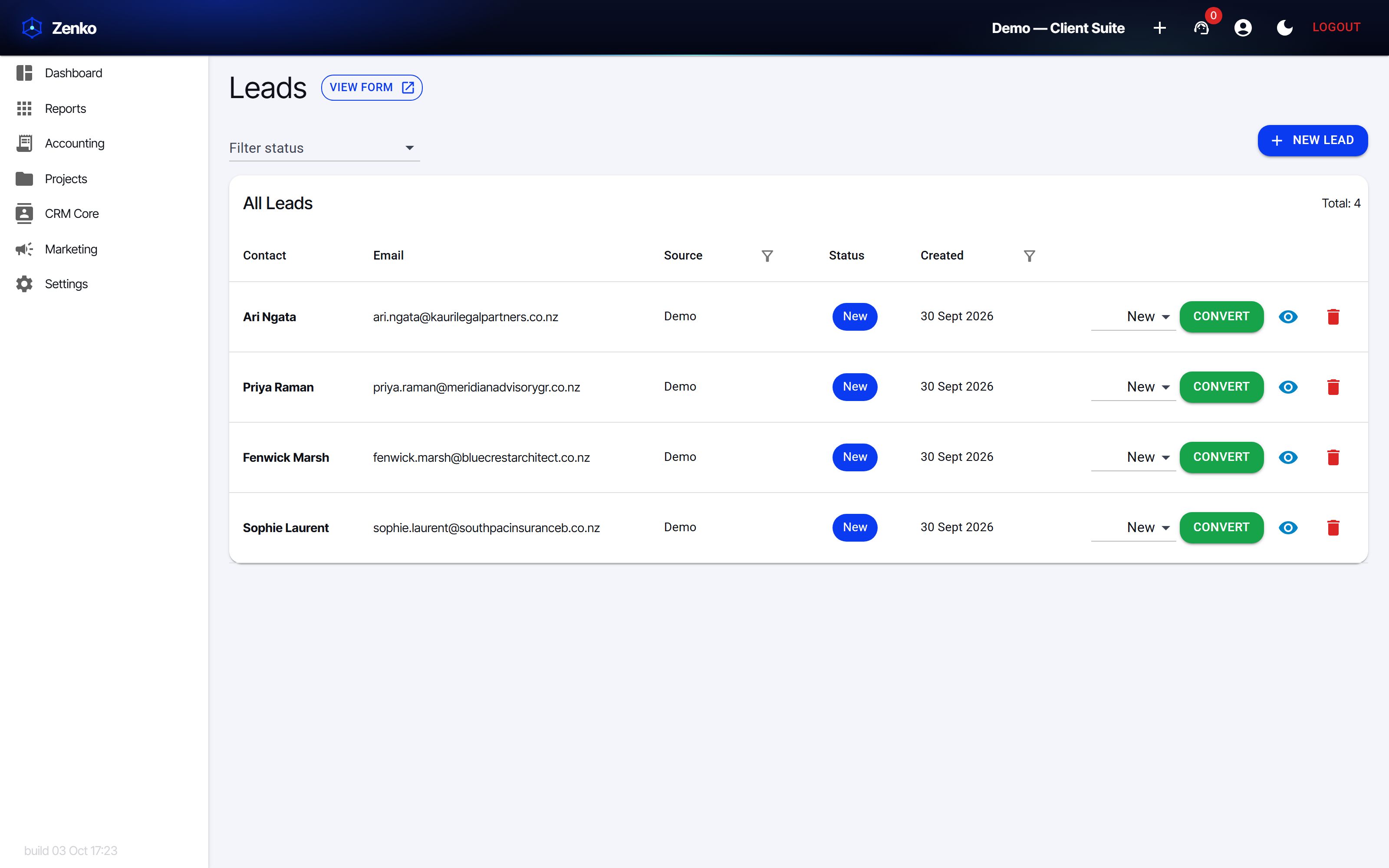Open the VIEW FORM link button
1389x868 pixels.
[372, 87]
